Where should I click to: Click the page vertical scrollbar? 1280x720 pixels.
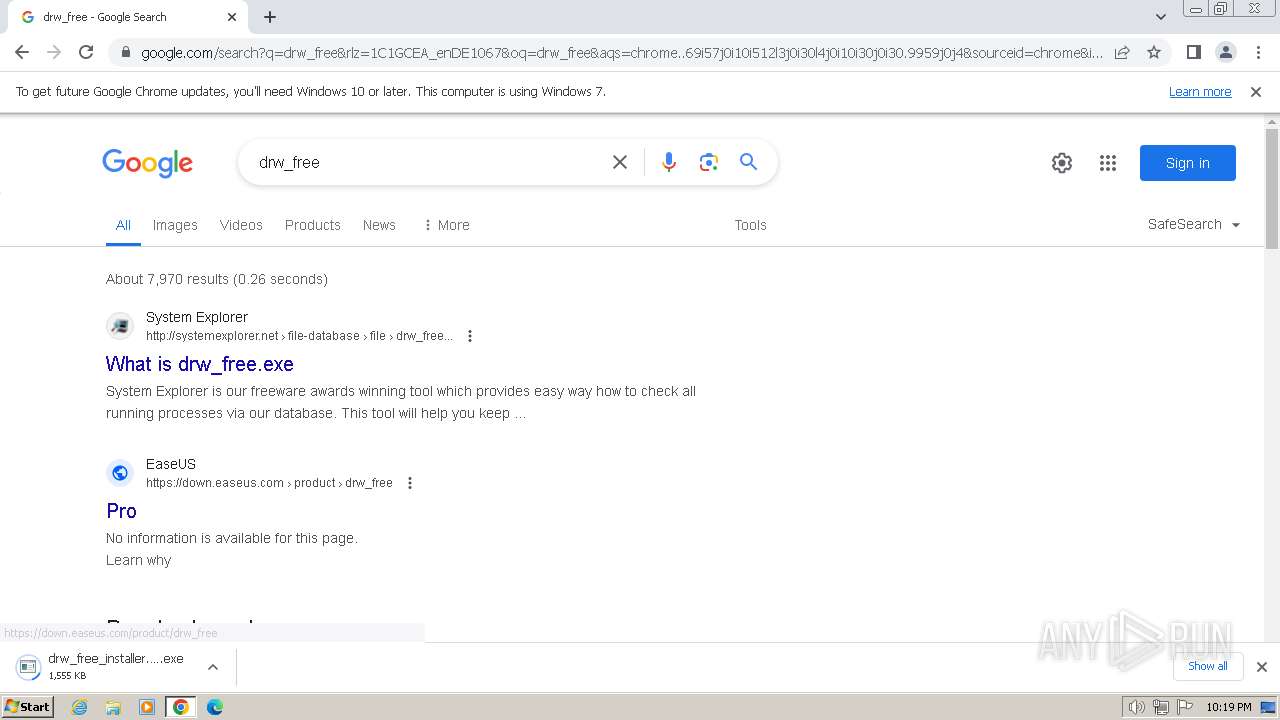pyautogui.click(x=1272, y=188)
